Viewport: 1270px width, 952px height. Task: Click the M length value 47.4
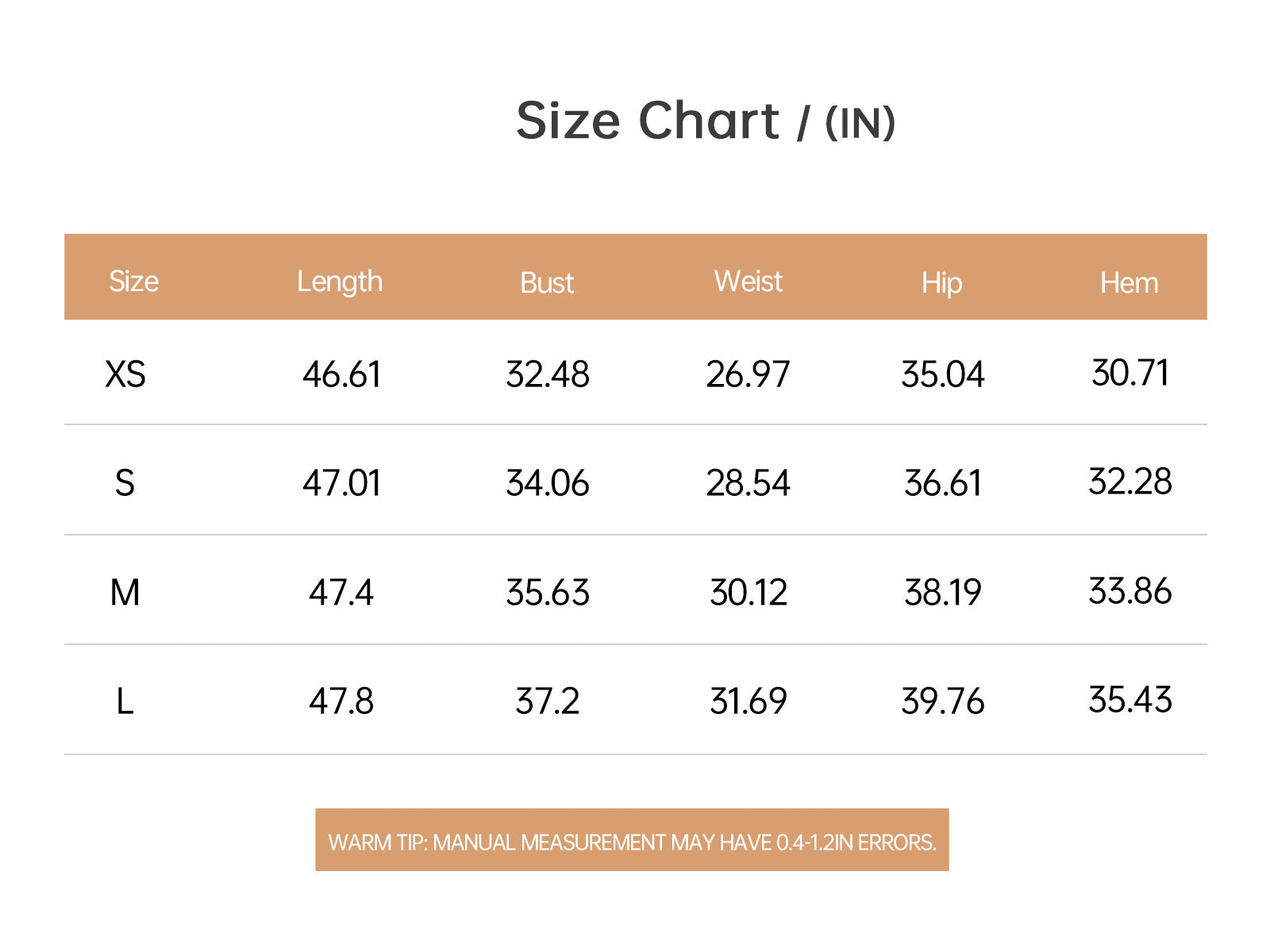coord(341,593)
